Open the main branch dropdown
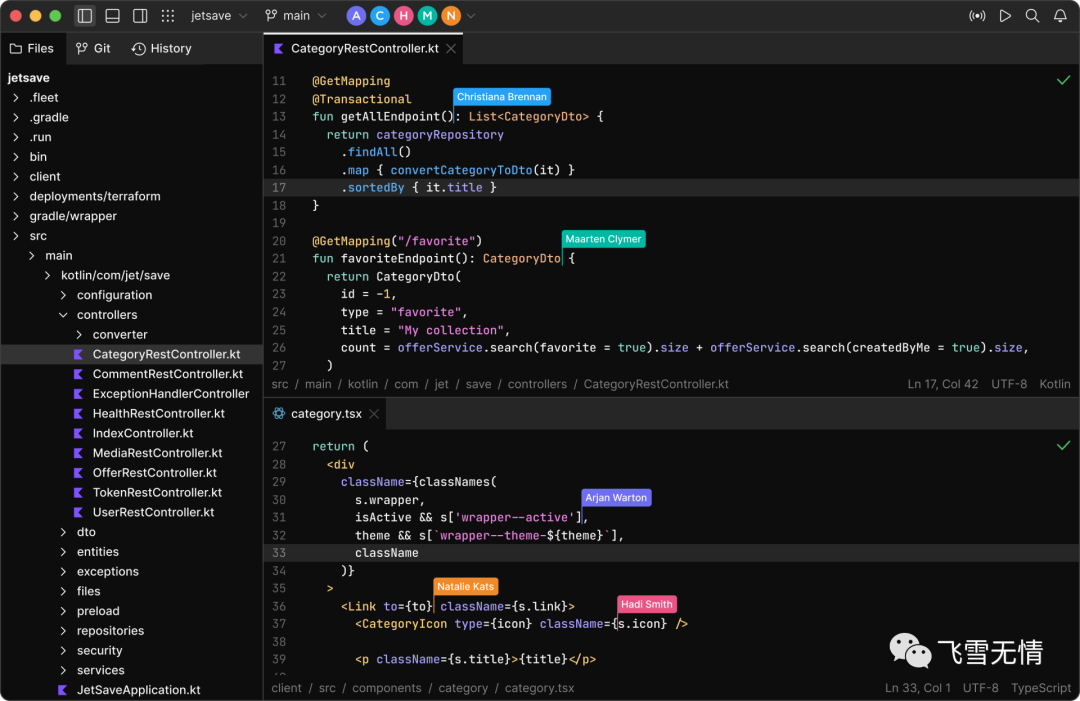The height and width of the screenshot is (701, 1080). click(295, 16)
